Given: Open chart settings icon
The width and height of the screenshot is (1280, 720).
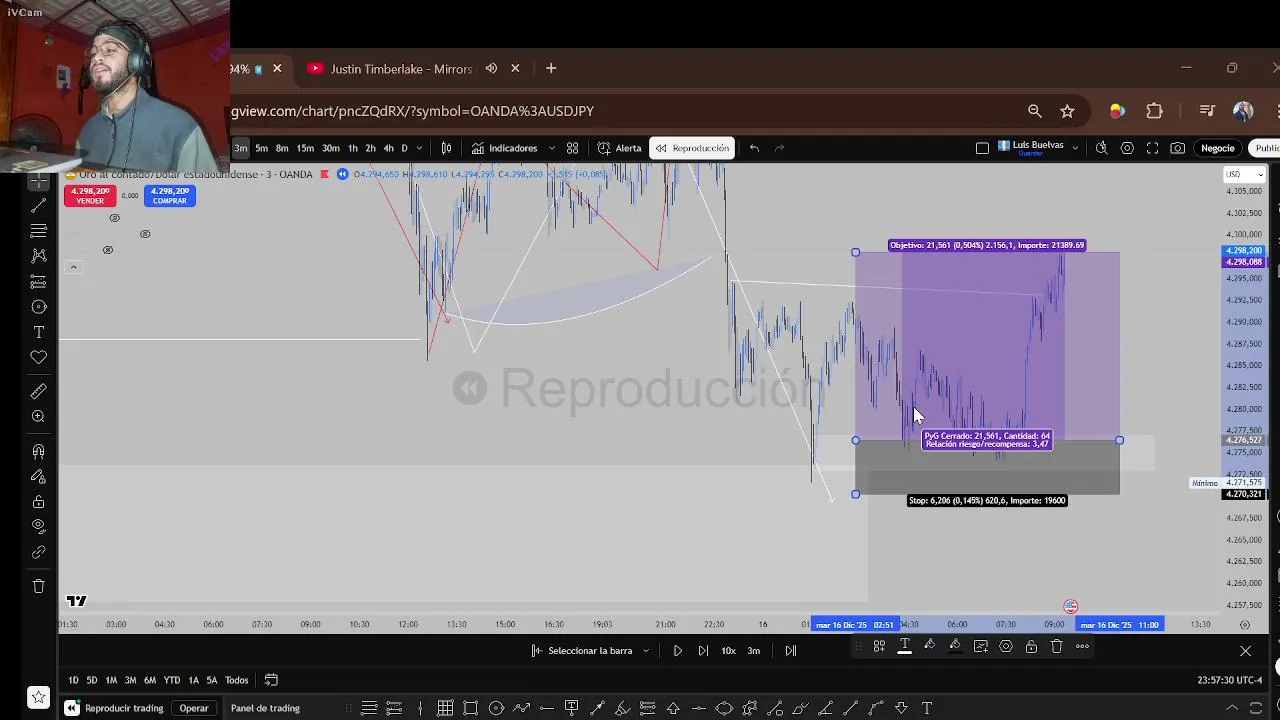Looking at the screenshot, I should [1127, 148].
